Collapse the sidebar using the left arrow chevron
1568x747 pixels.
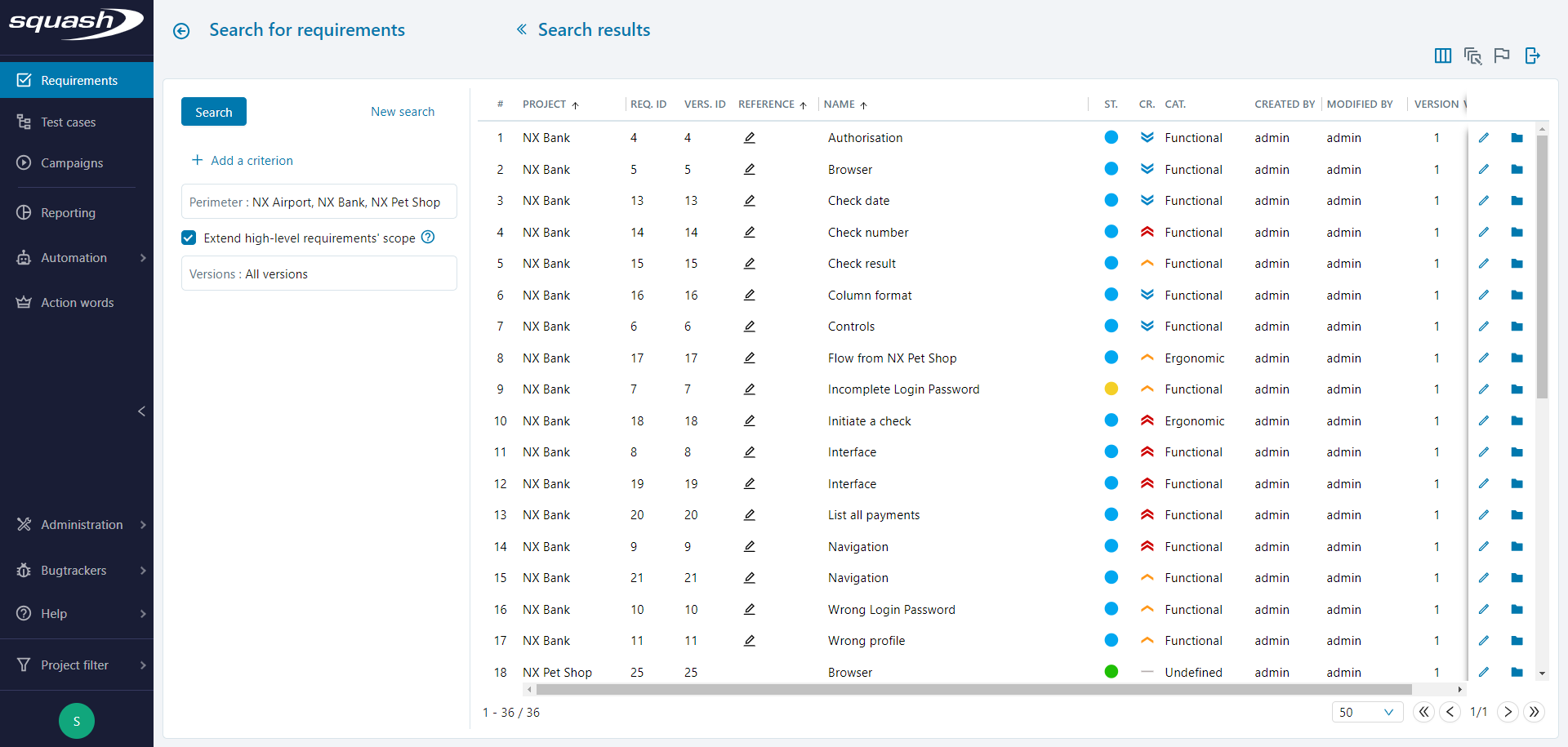(x=141, y=411)
